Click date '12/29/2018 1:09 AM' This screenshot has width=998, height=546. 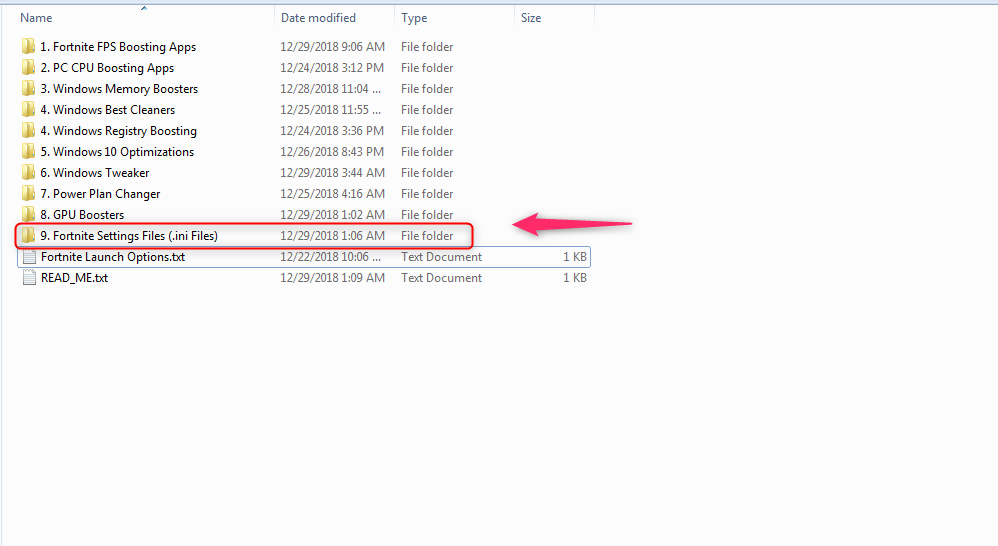click(333, 277)
